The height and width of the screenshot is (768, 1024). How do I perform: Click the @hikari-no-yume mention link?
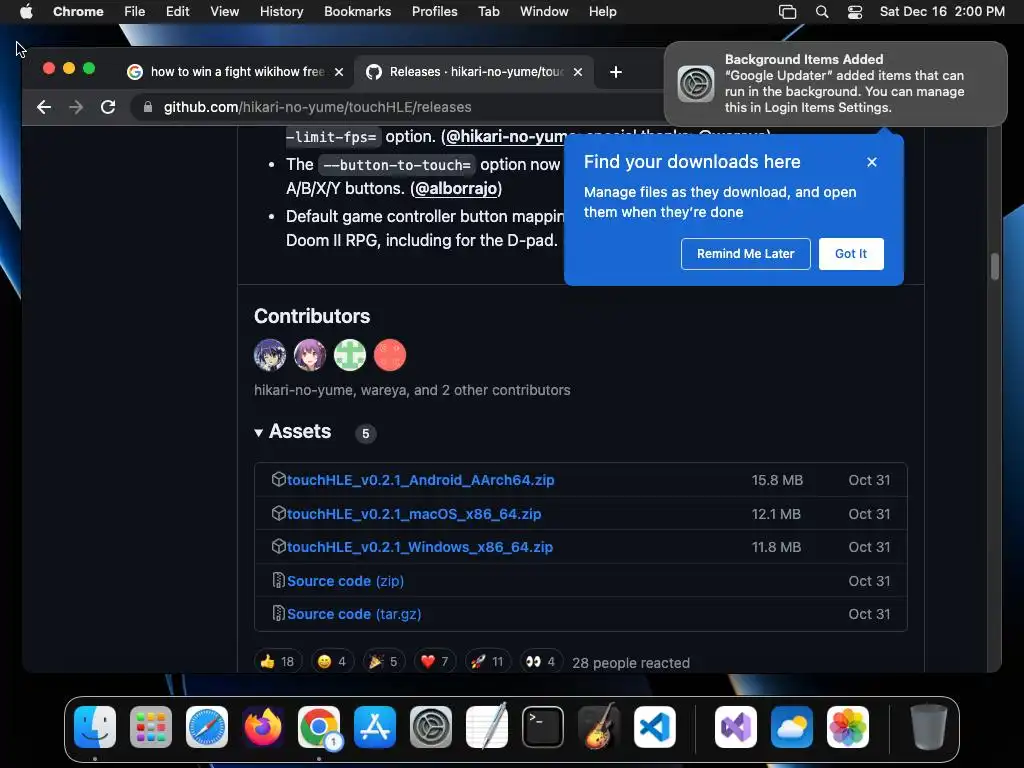[x=506, y=136]
